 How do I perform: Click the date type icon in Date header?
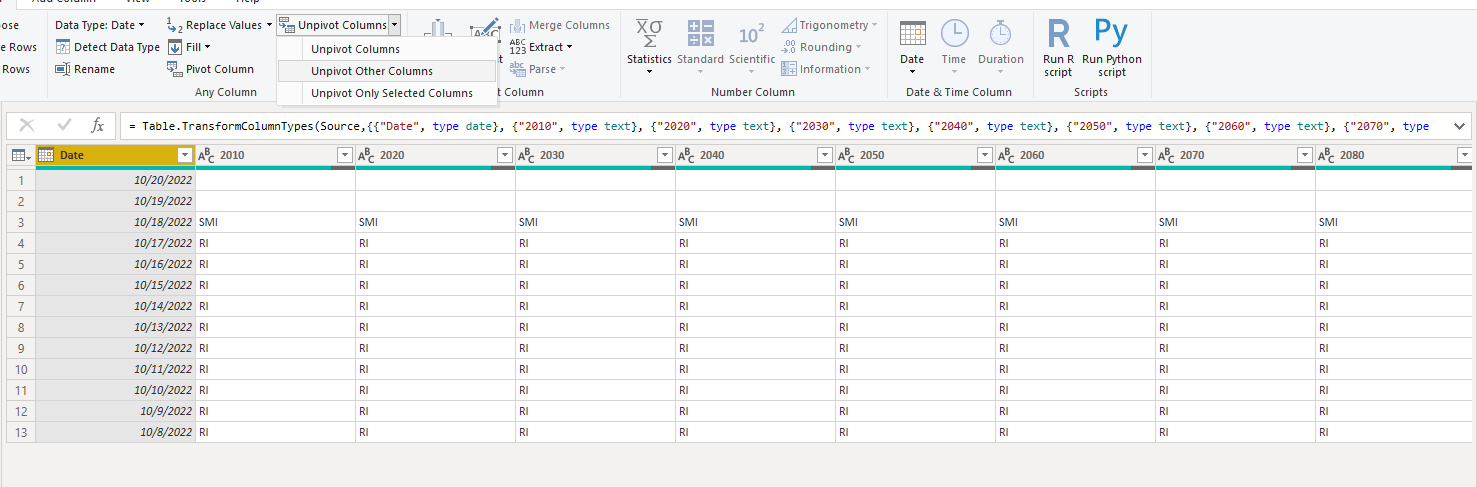[45, 155]
